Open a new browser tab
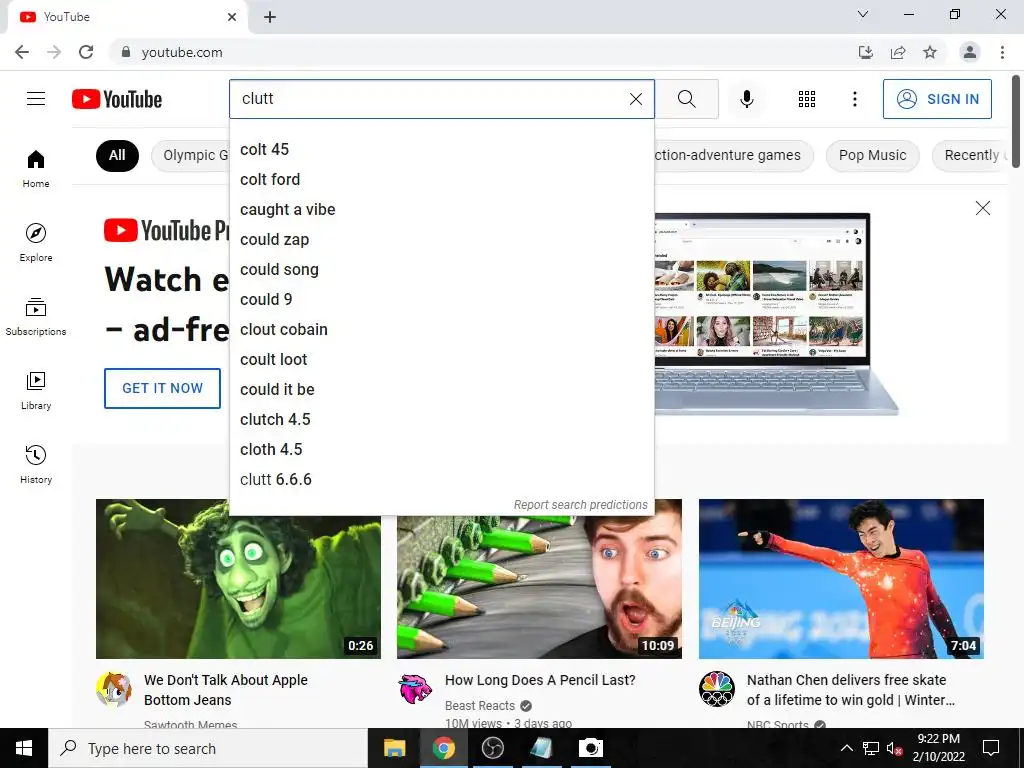Image resolution: width=1024 pixels, height=768 pixels. [x=270, y=17]
